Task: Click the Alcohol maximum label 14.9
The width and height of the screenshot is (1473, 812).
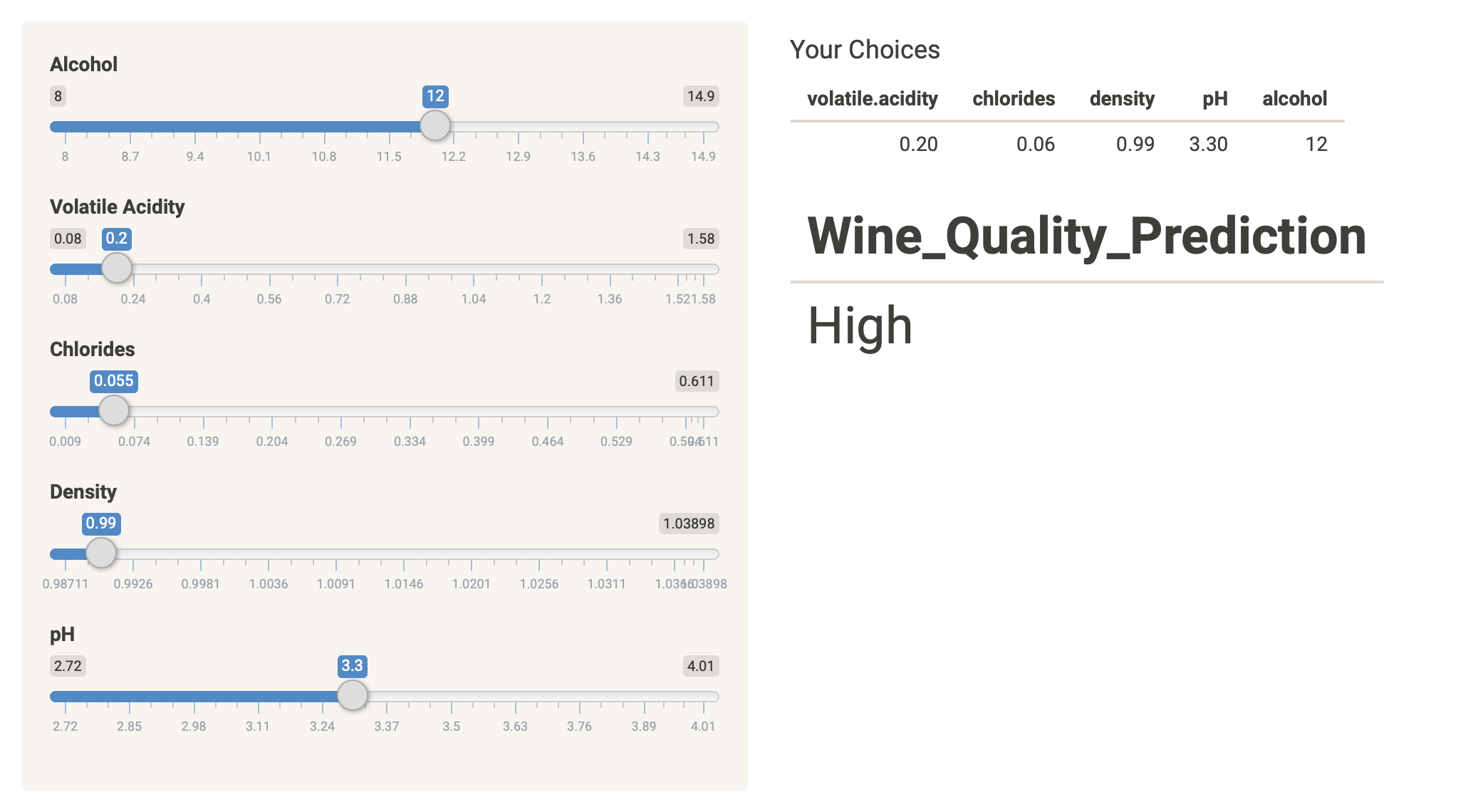Action: 701,96
